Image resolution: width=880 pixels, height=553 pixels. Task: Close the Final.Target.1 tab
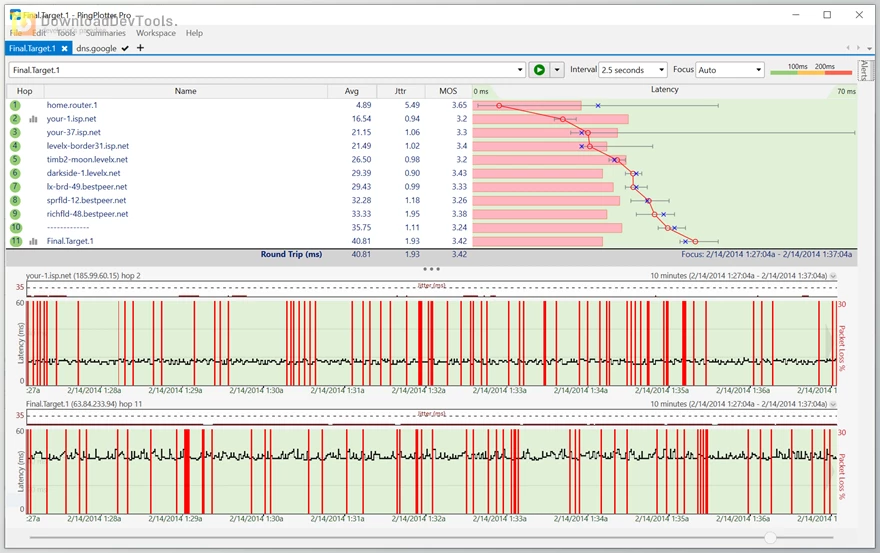pos(64,48)
